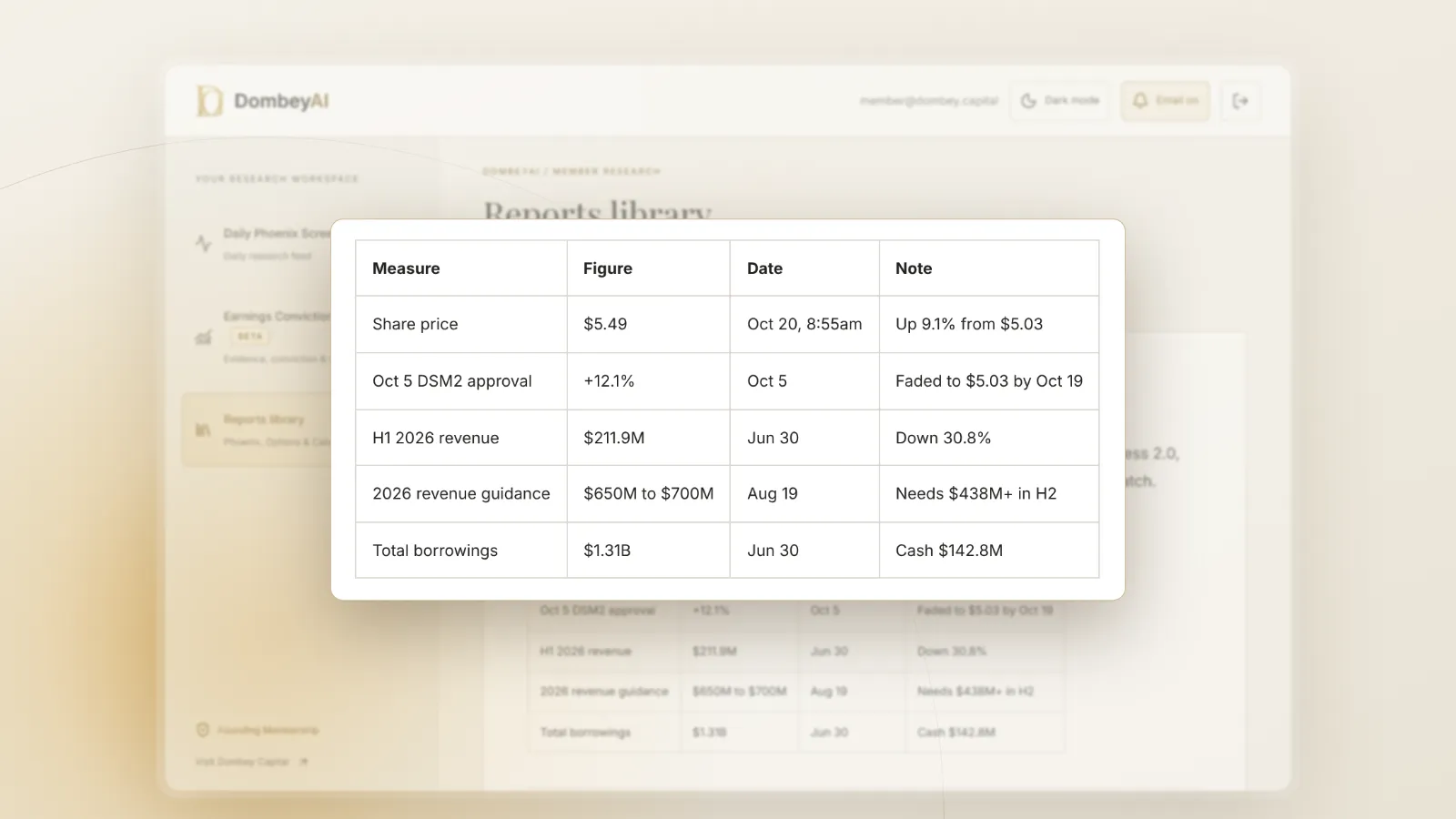1456x819 pixels.
Task: Click the member email address in header
Action: coord(929,101)
